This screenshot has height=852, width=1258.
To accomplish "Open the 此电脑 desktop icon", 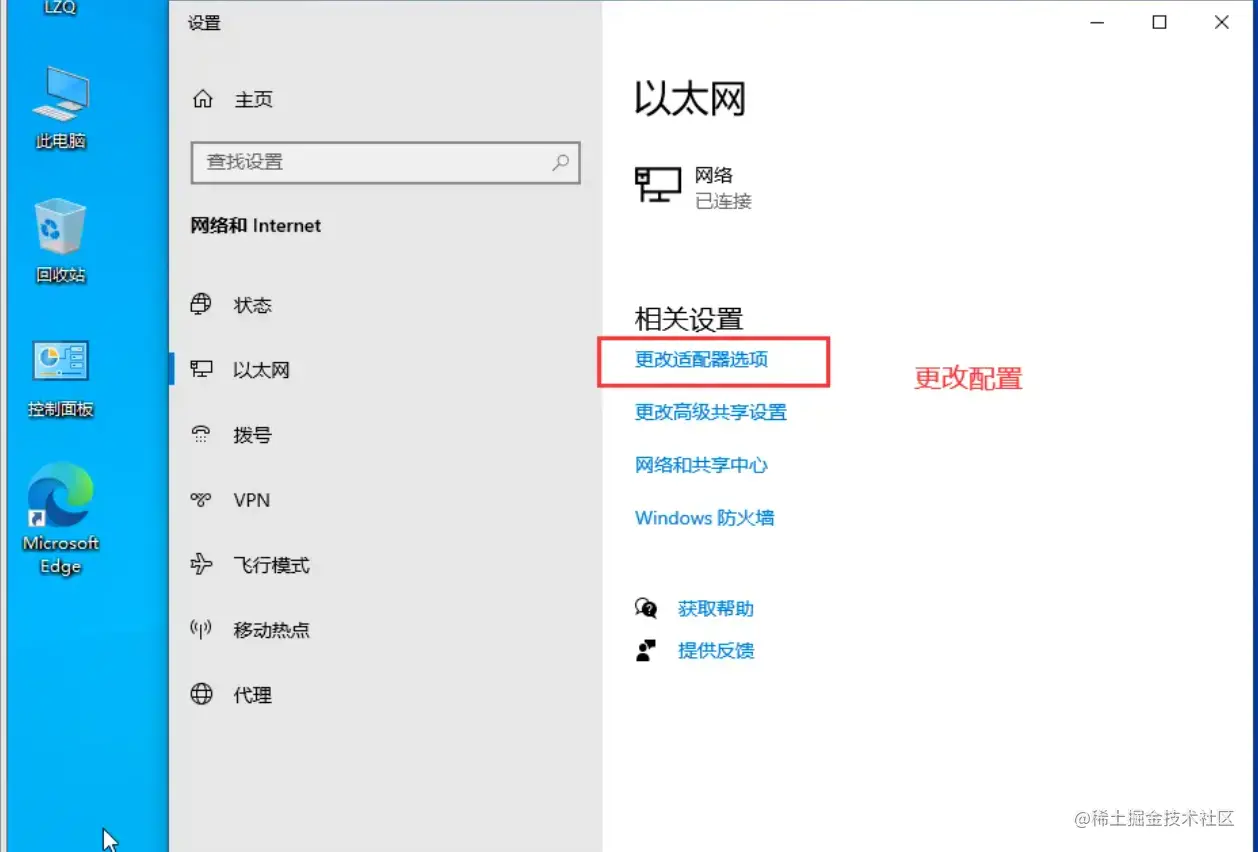I will coord(61,108).
